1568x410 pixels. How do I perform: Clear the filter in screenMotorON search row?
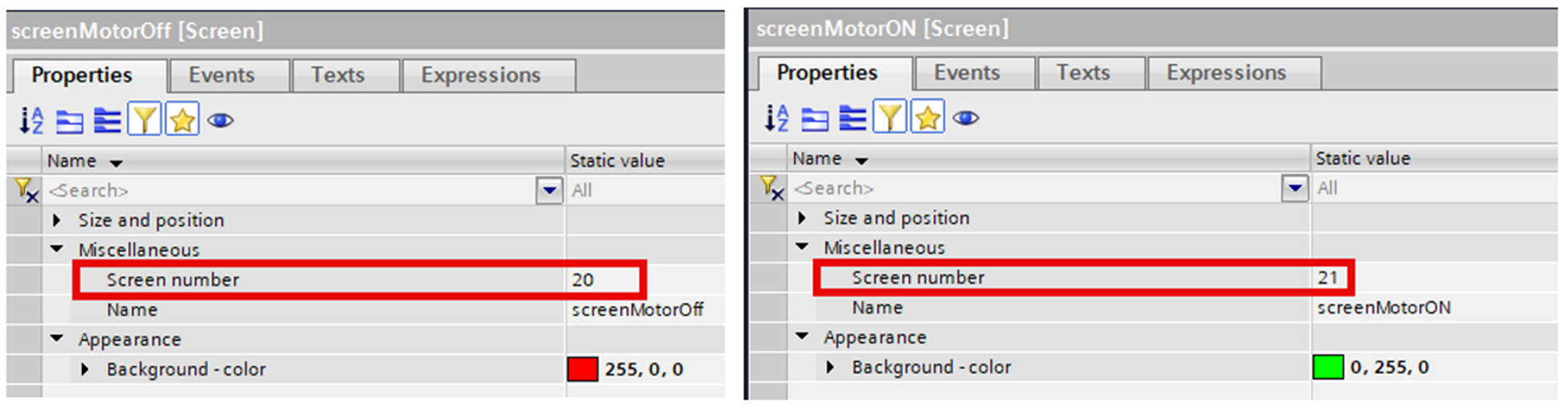point(771,188)
